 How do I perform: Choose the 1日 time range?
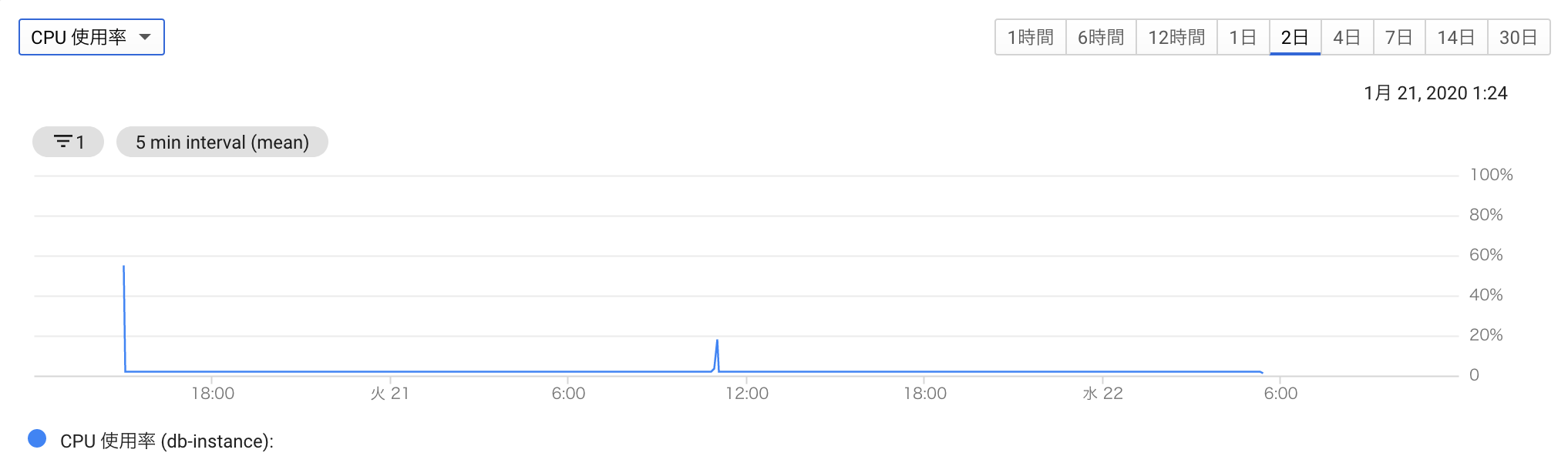(x=1243, y=37)
